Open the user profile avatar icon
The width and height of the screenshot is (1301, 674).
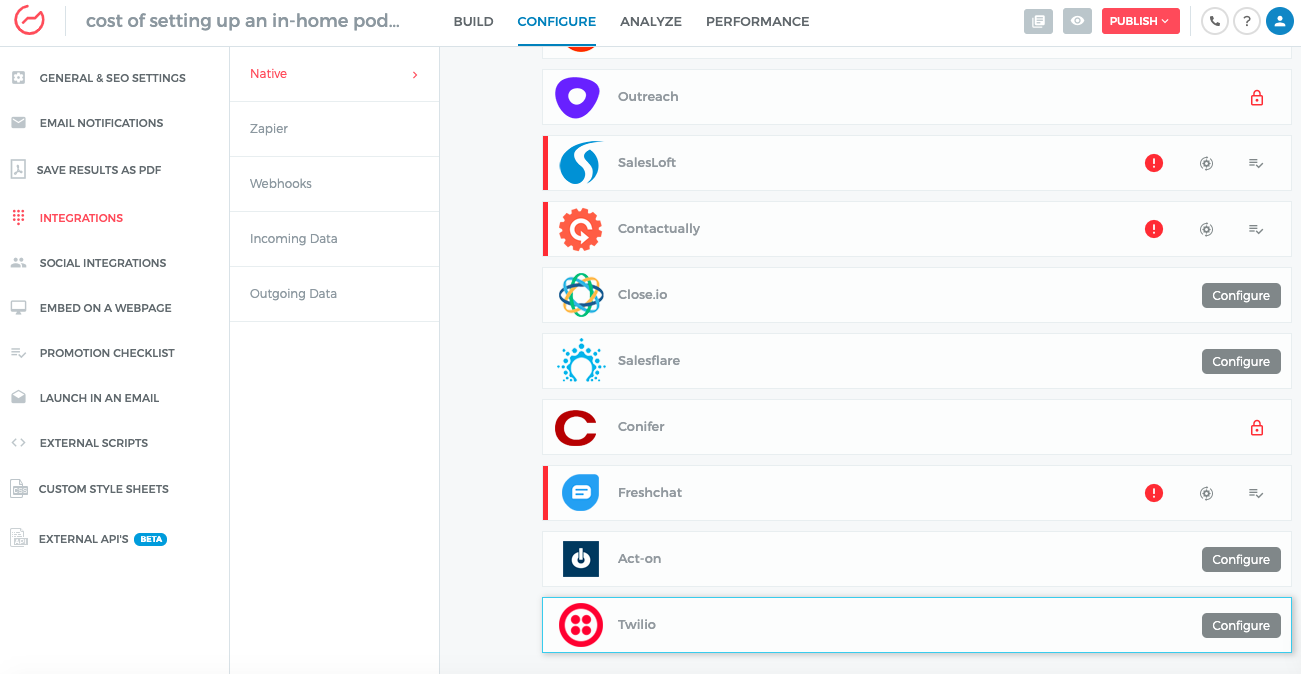pos(1280,21)
